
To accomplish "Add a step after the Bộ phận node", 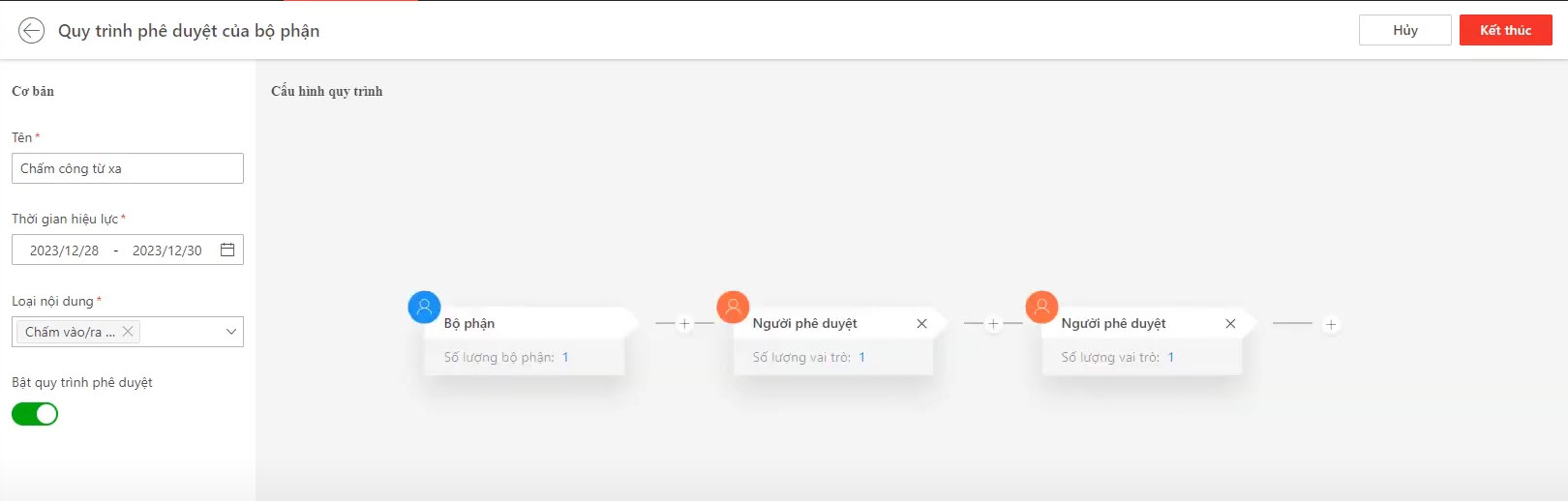I will tap(684, 324).
